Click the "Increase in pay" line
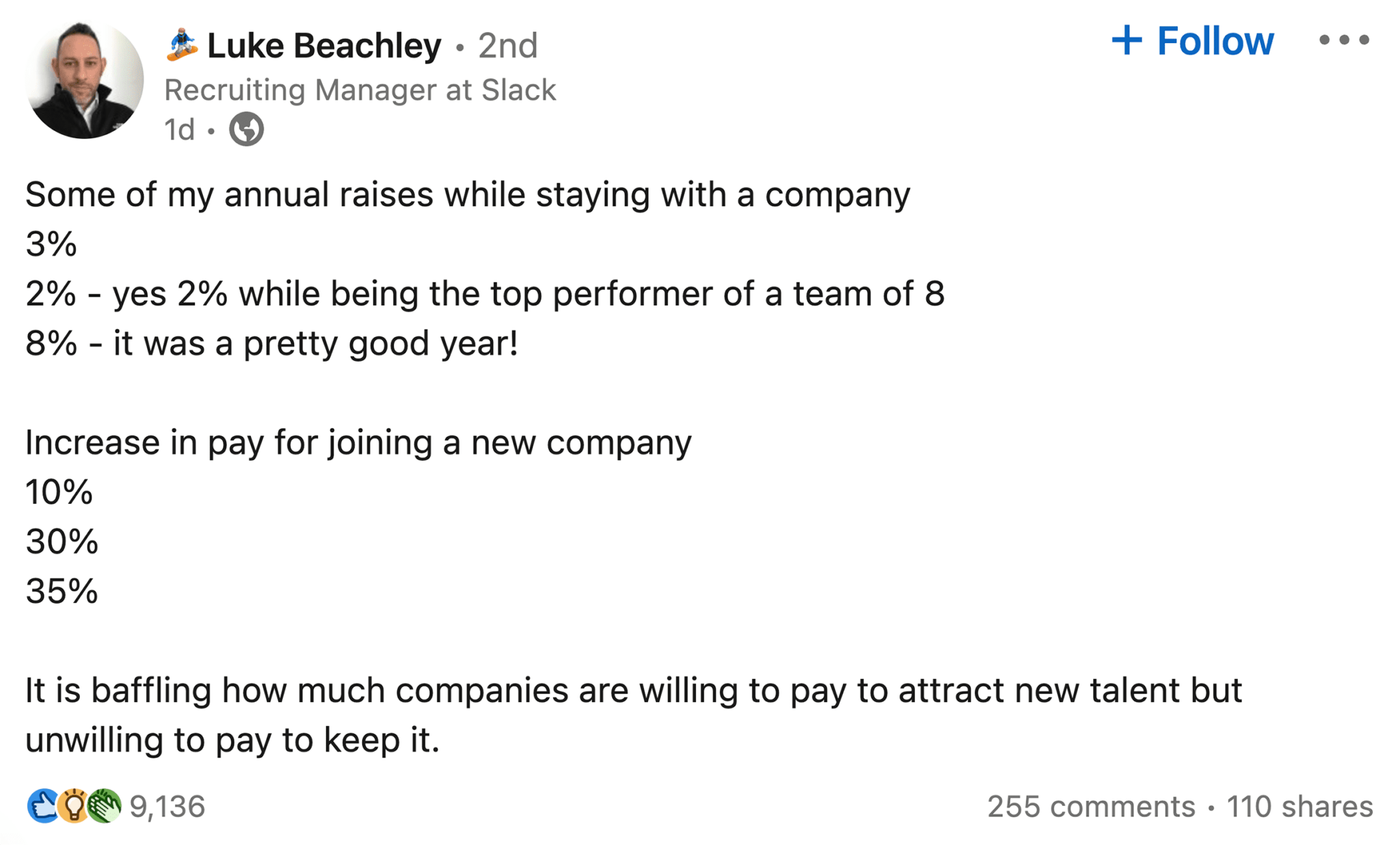This screenshot has width=1400, height=845. pos(358,442)
